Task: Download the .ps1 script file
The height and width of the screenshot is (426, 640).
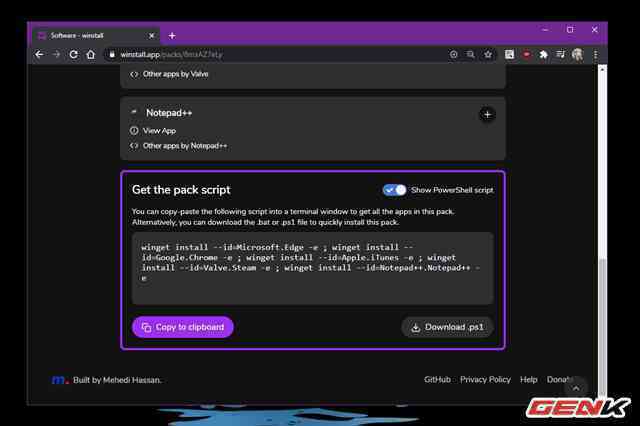Action: click(447, 327)
